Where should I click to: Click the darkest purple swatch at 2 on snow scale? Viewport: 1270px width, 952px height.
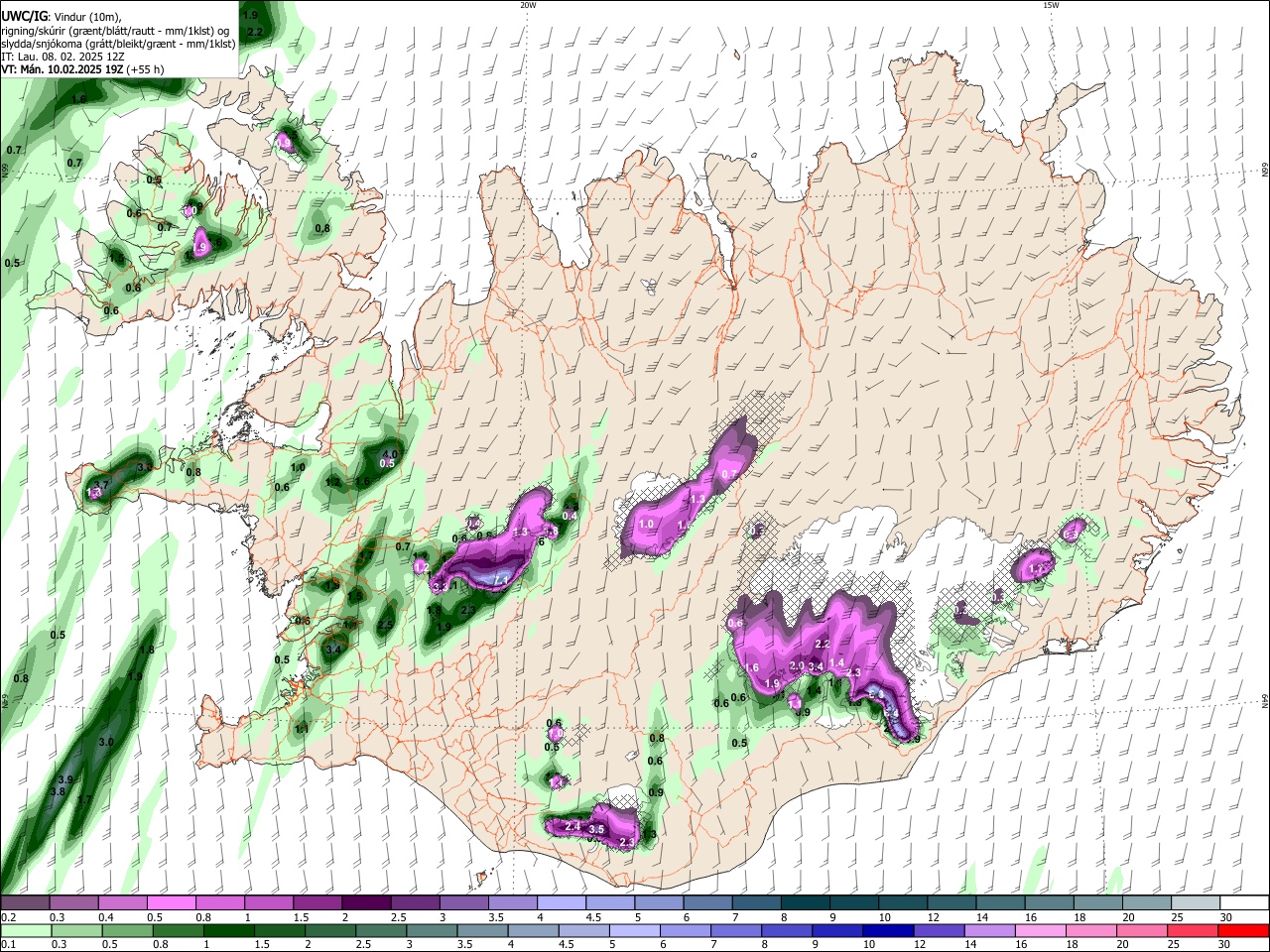click(x=366, y=902)
